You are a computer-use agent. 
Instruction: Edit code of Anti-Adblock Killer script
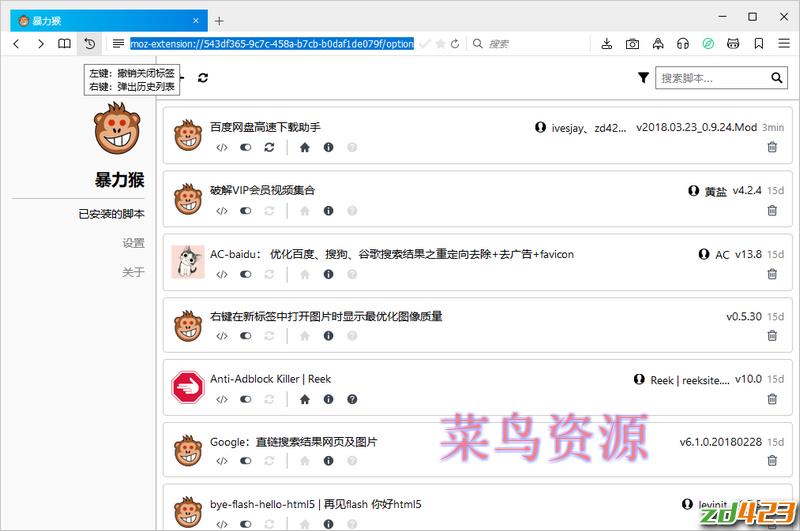pos(222,399)
